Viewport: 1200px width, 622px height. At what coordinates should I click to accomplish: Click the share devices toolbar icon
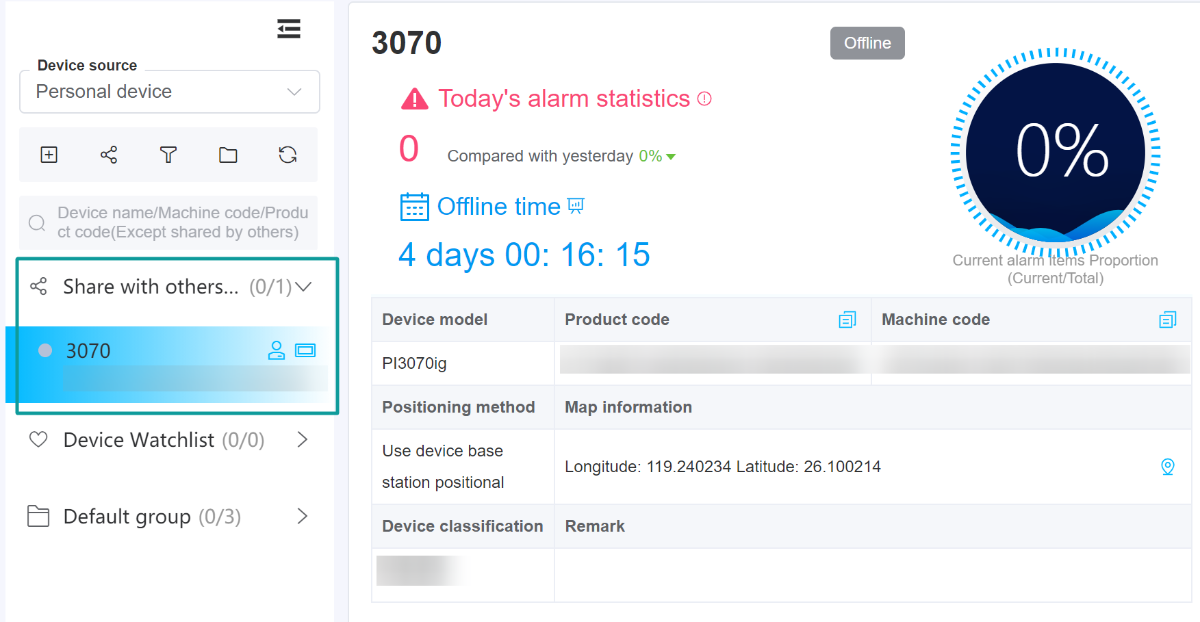tap(109, 155)
